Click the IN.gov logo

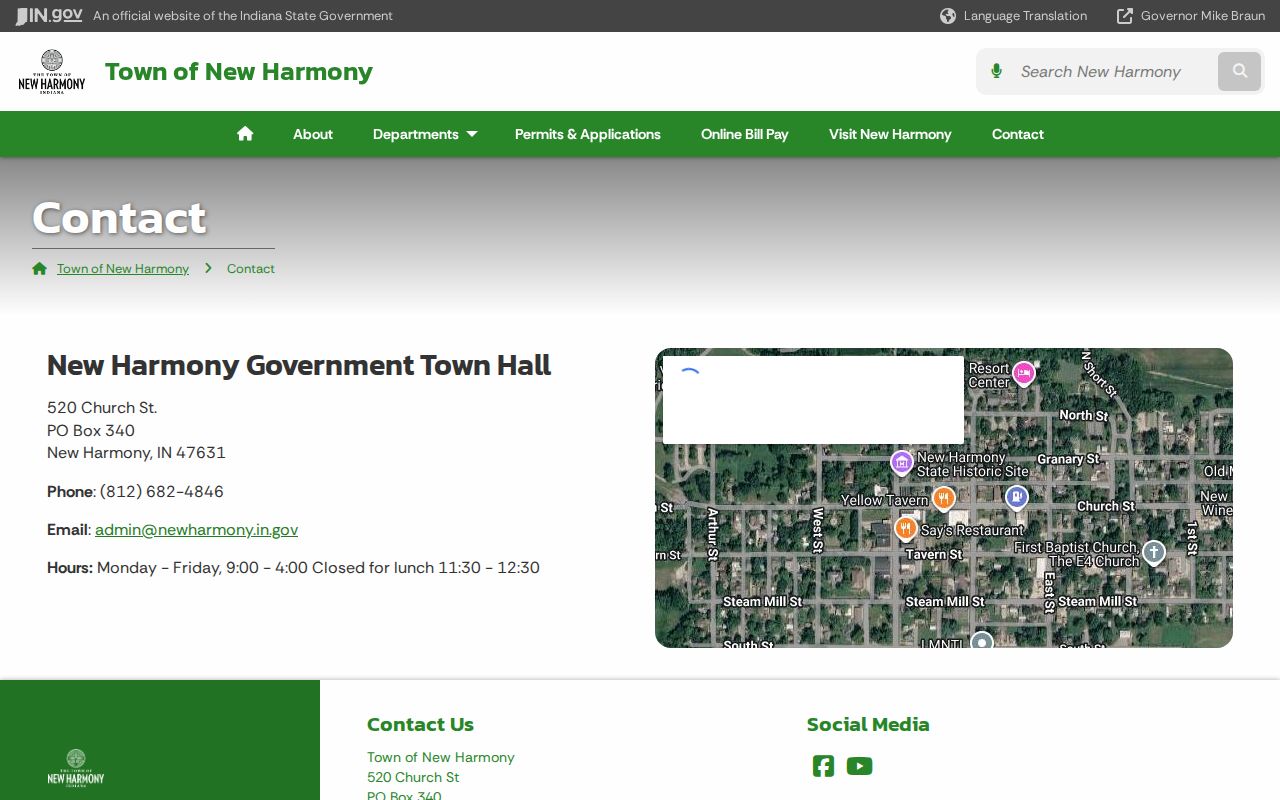[x=49, y=16]
